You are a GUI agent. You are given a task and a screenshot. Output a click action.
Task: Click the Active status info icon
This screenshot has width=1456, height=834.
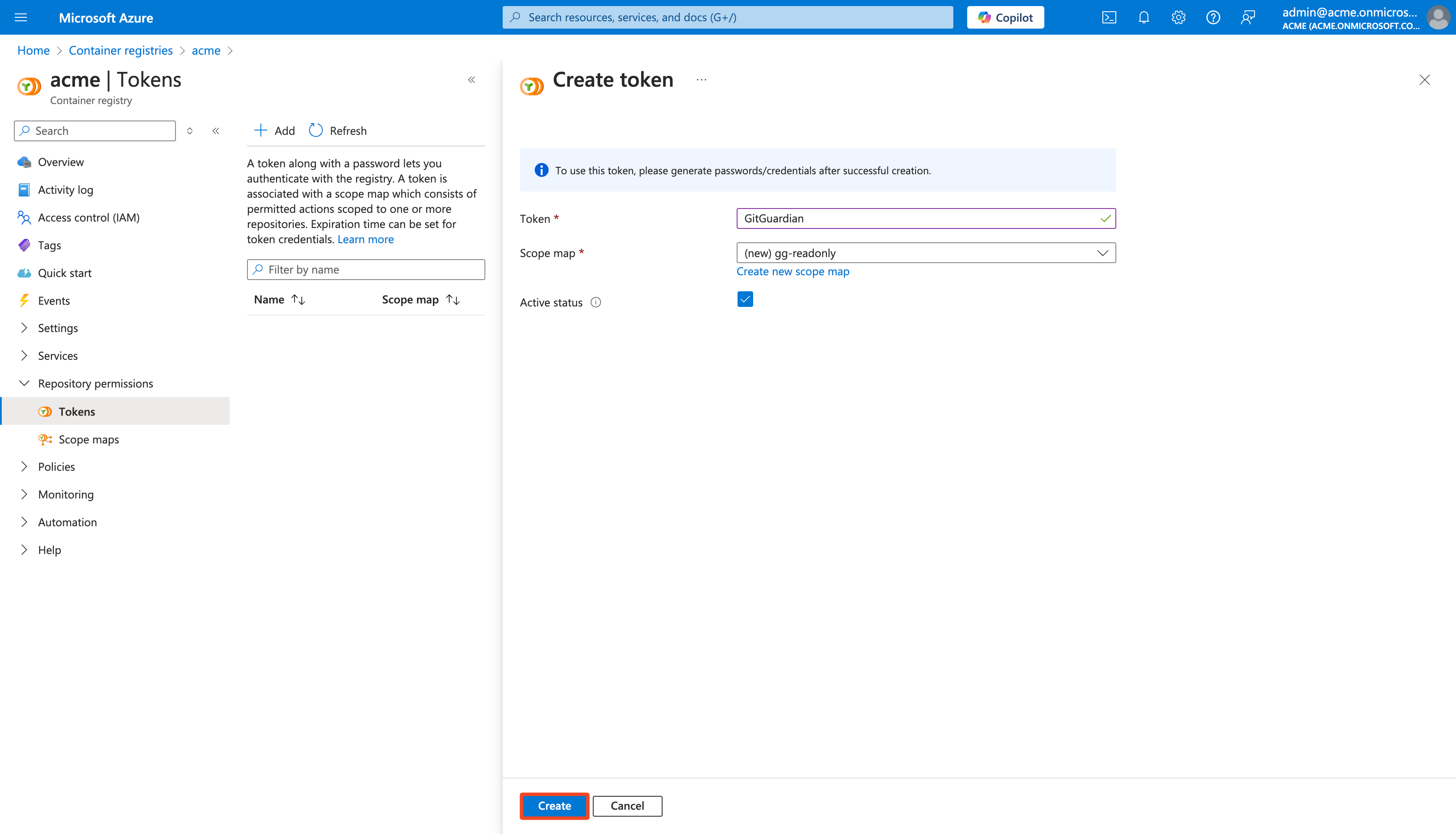point(596,303)
